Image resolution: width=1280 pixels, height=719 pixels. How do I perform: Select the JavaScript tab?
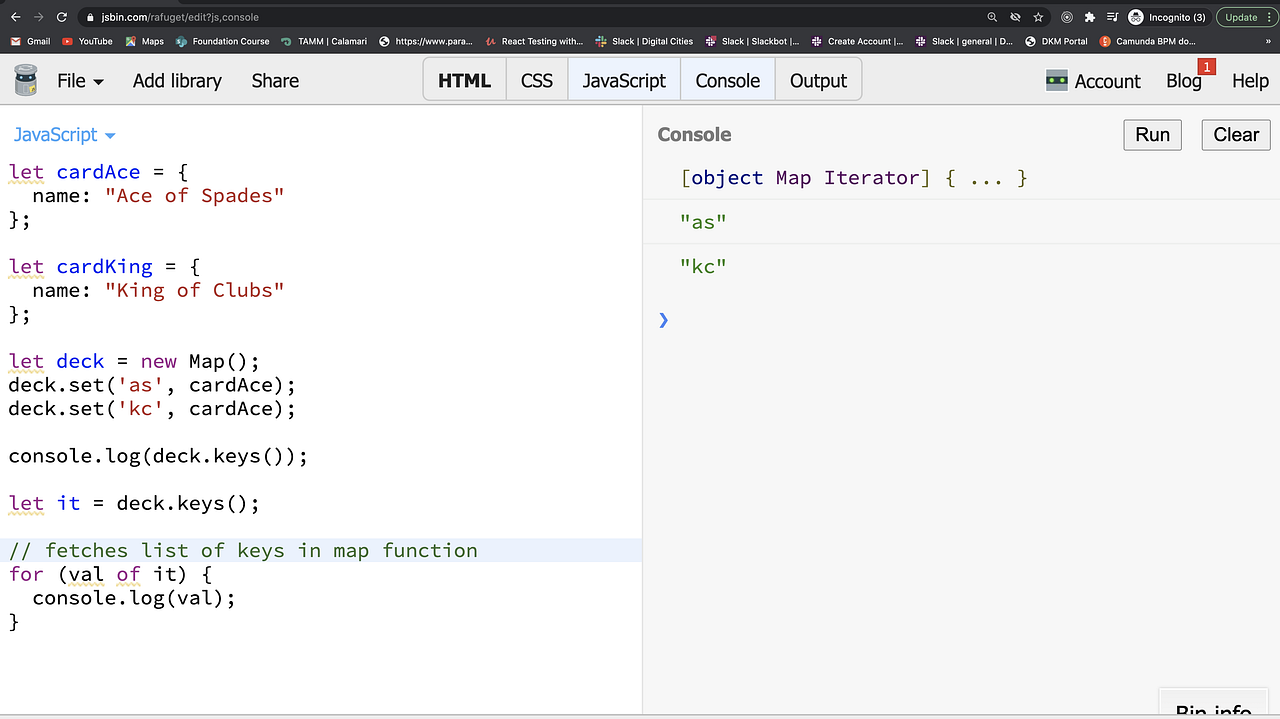623,79
